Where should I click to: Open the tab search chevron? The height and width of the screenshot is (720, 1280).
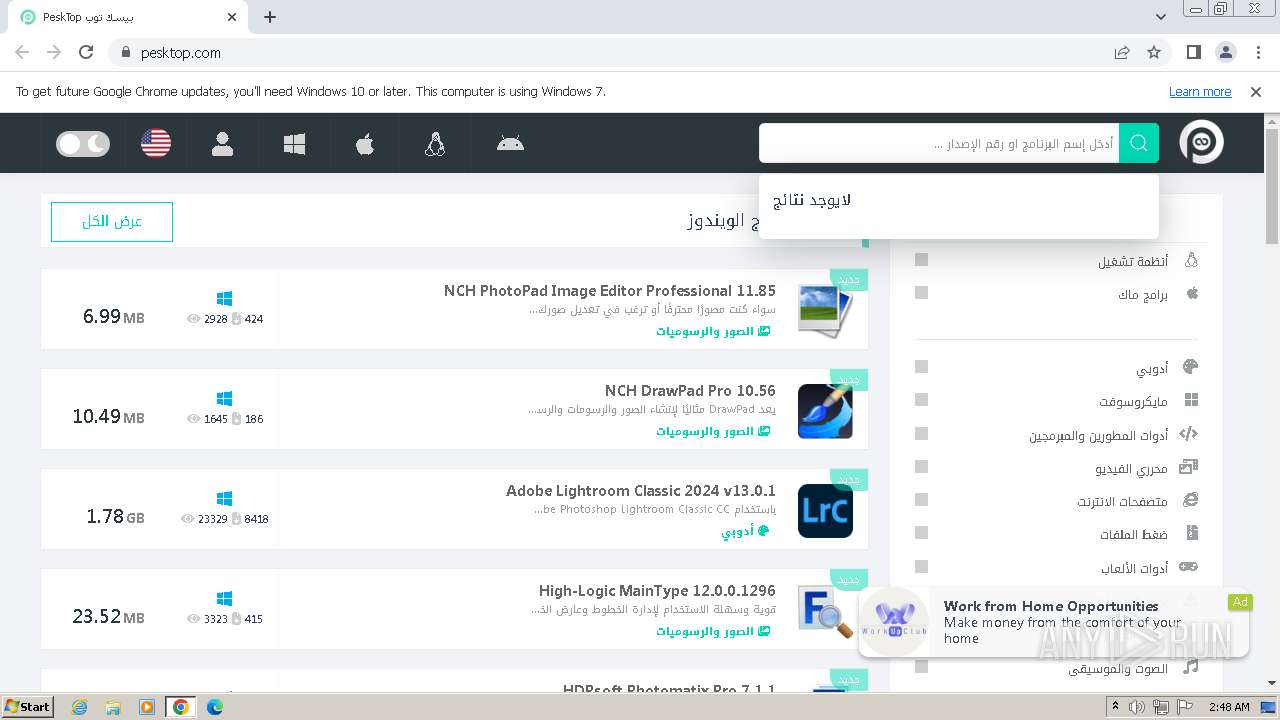point(1161,17)
